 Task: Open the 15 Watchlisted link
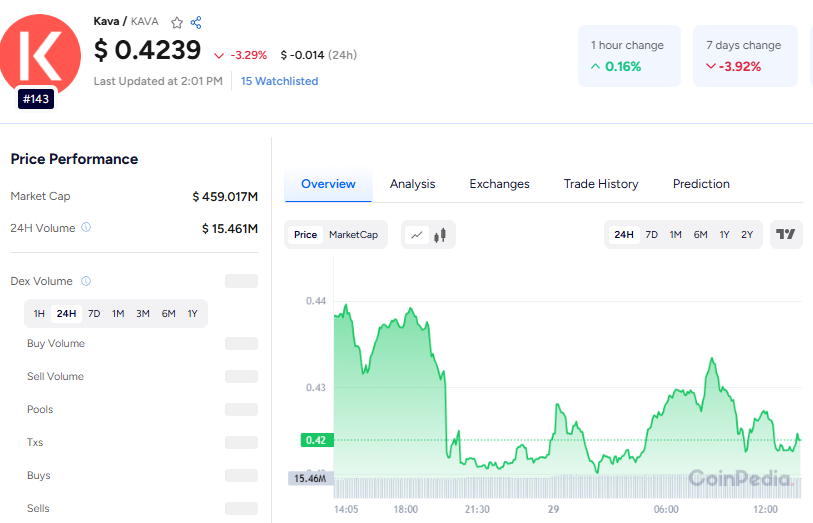[279, 81]
